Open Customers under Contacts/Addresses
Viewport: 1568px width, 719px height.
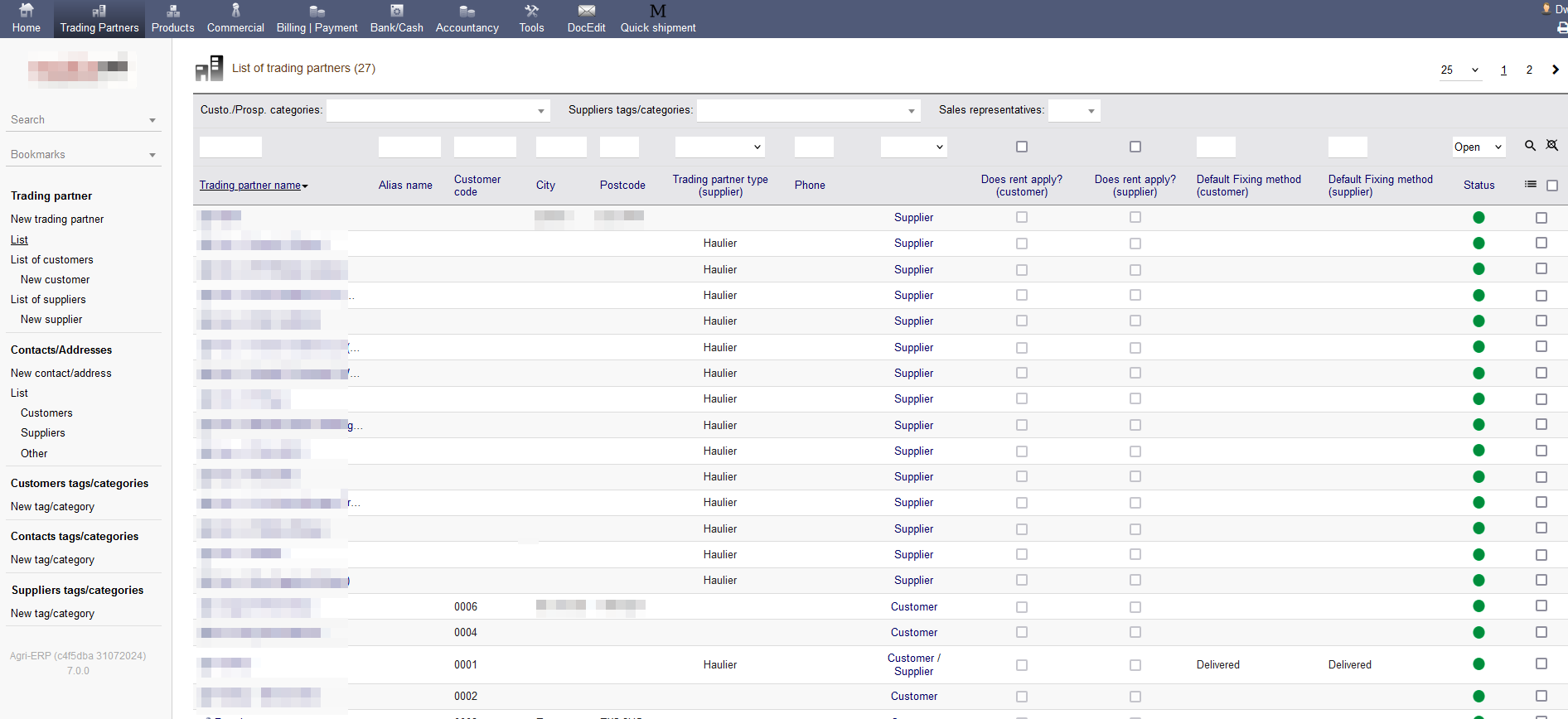46,413
